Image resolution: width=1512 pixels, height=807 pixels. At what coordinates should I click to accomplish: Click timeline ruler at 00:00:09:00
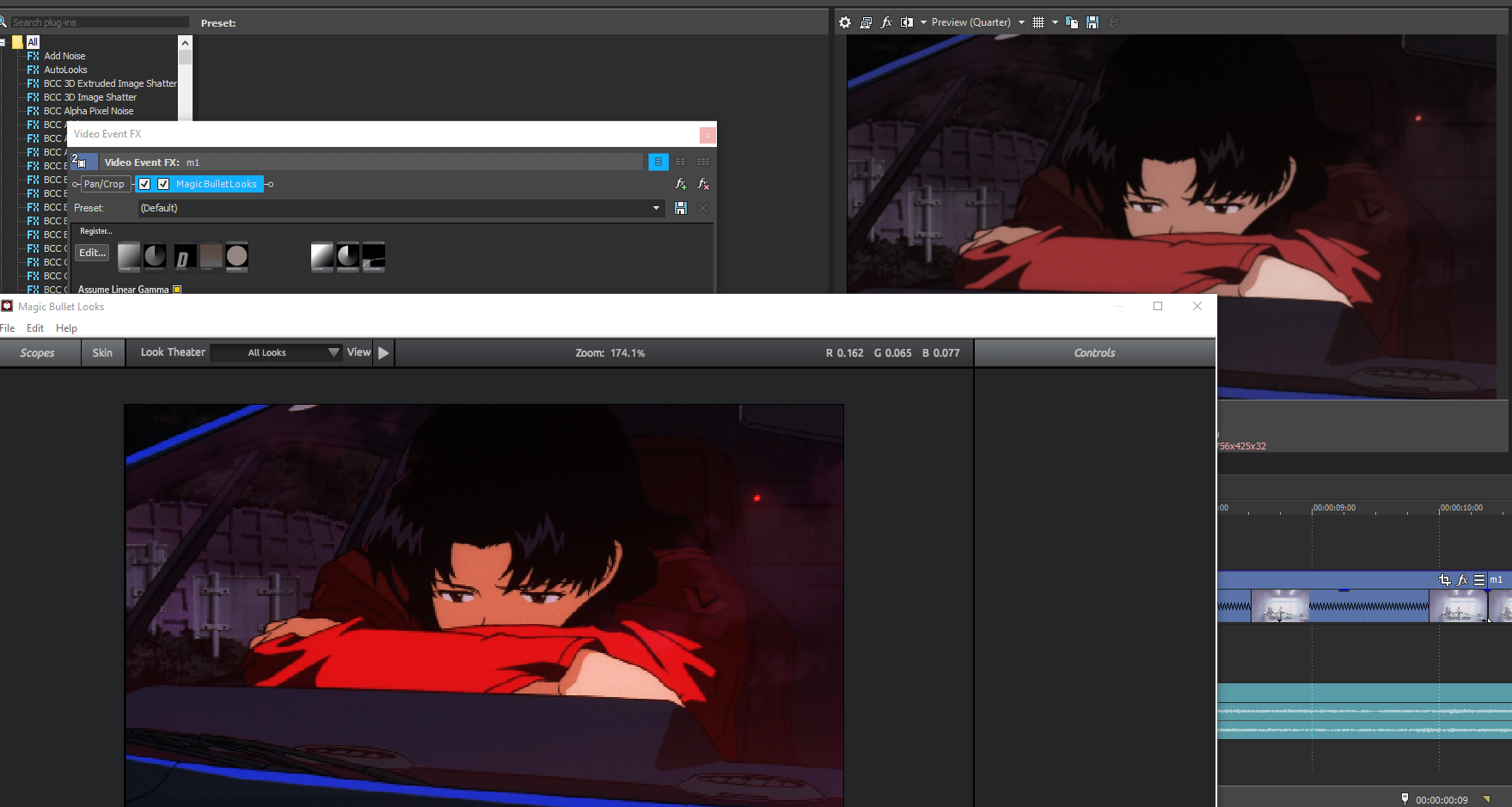pos(1334,508)
